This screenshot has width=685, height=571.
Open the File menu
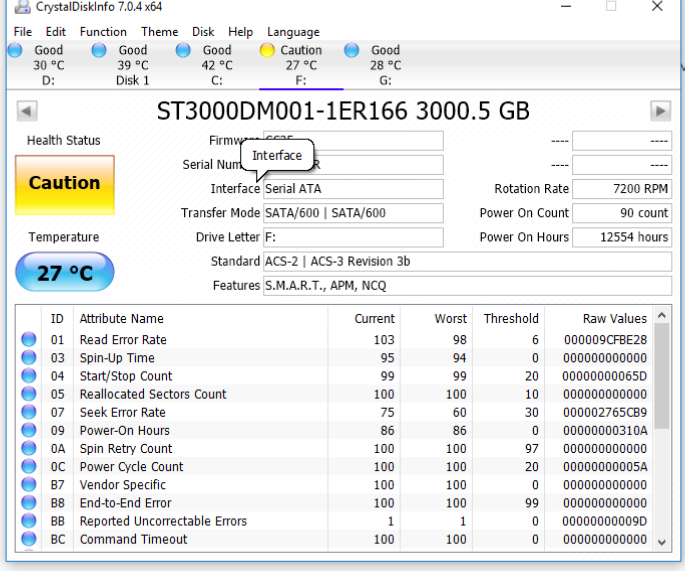pyautogui.click(x=23, y=32)
